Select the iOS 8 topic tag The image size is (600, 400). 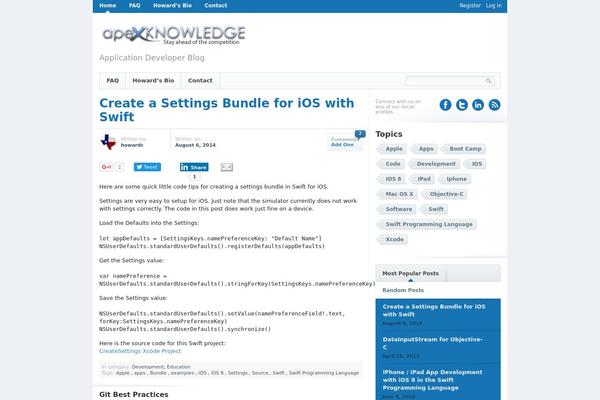point(391,179)
